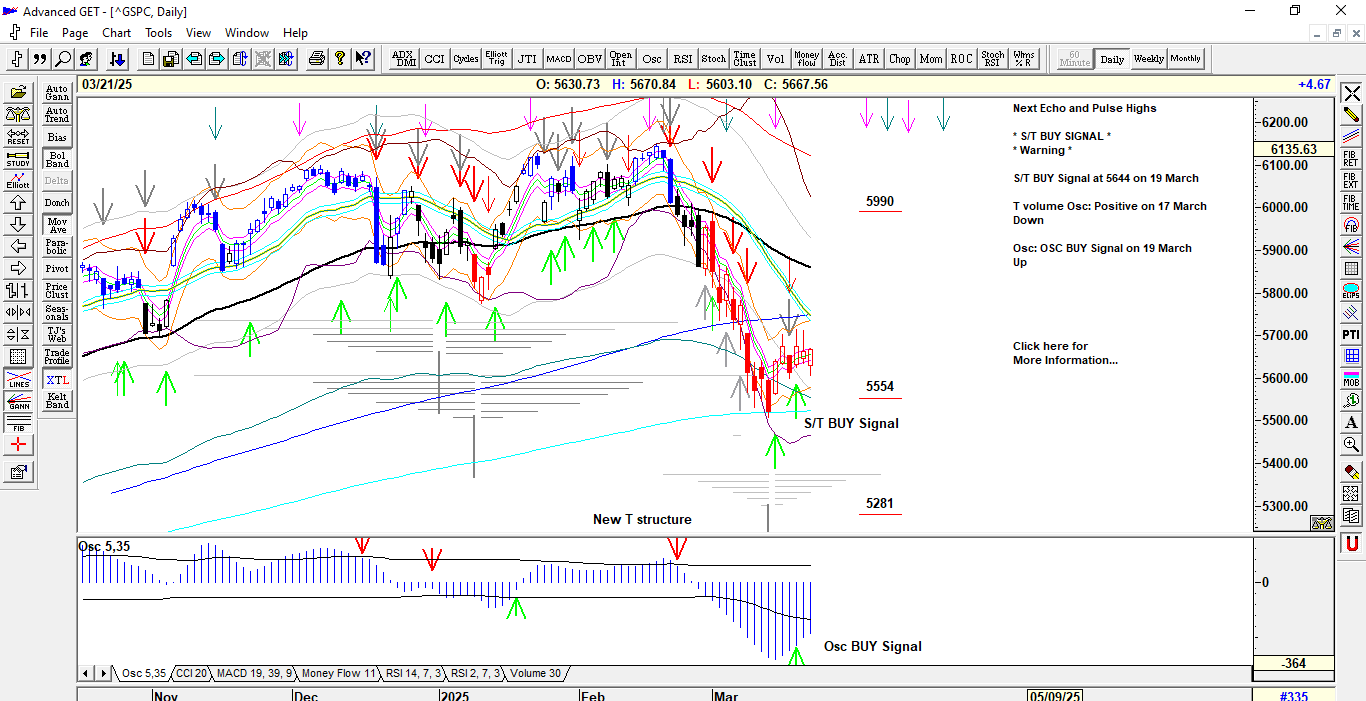Click the red crosshair cursor icon
The height and width of the screenshot is (701, 1366).
(18, 445)
